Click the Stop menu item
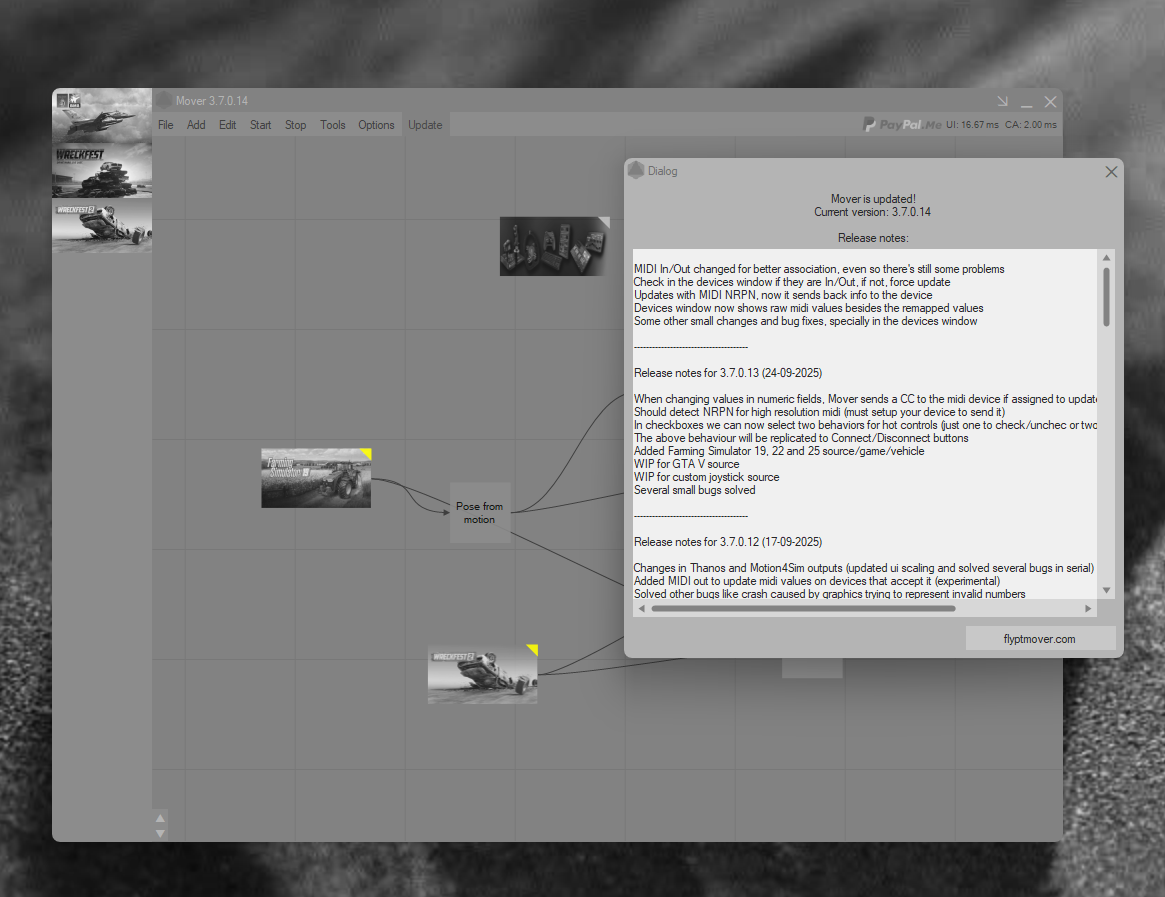Screen dimensions: 1165x897 coord(295,125)
